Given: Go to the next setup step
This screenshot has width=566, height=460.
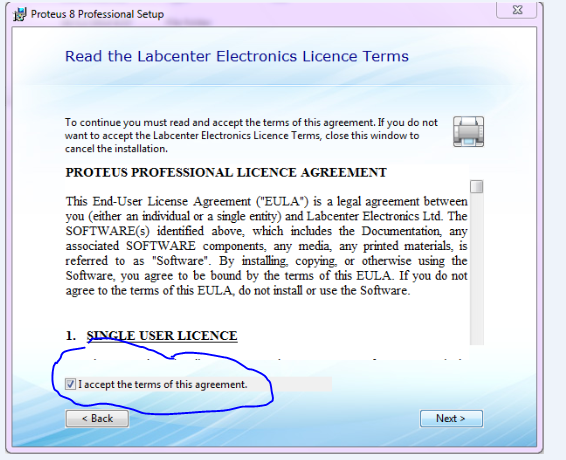Looking at the screenshot, I should coord(451,418).
